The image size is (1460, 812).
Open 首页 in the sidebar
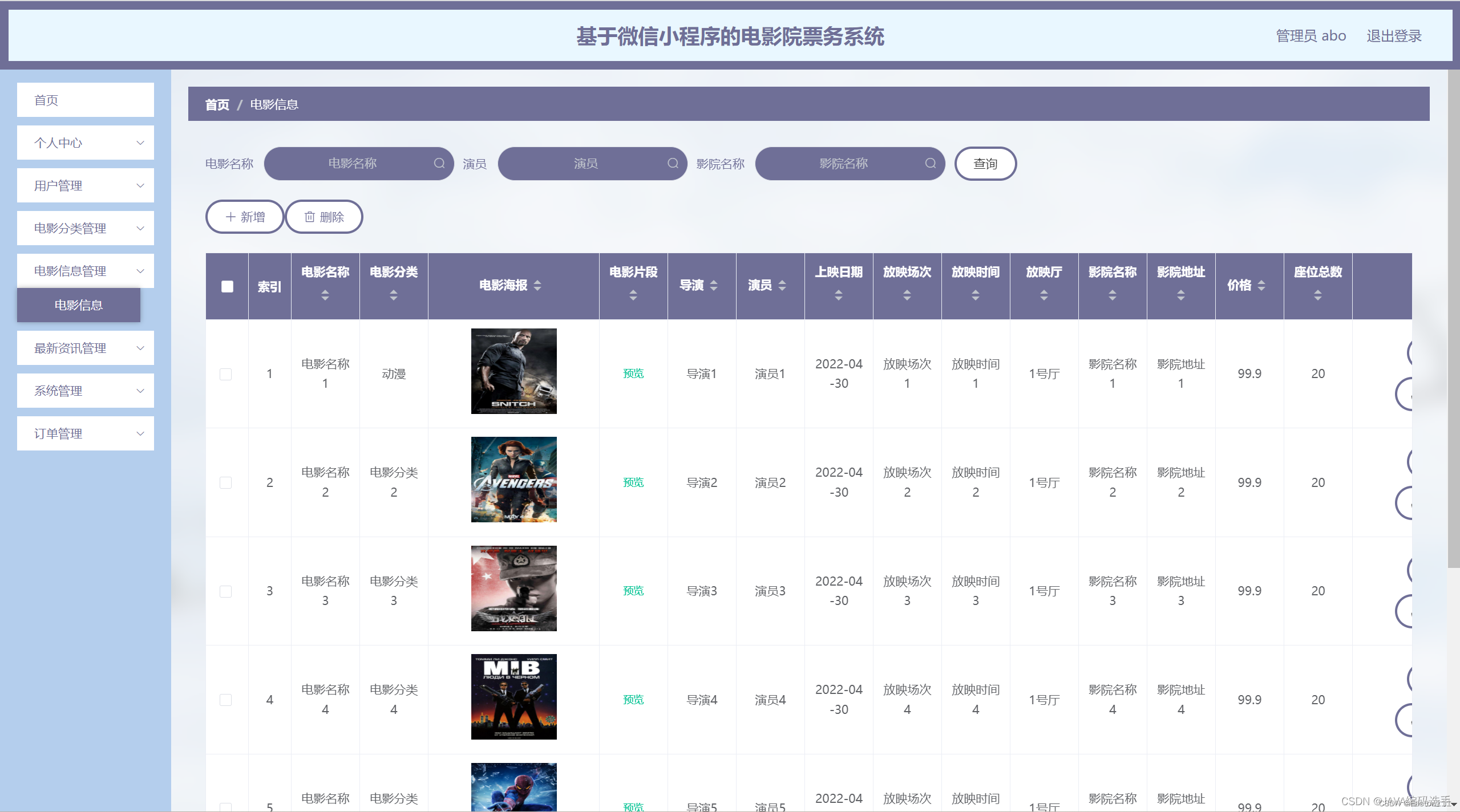point(86,100)
